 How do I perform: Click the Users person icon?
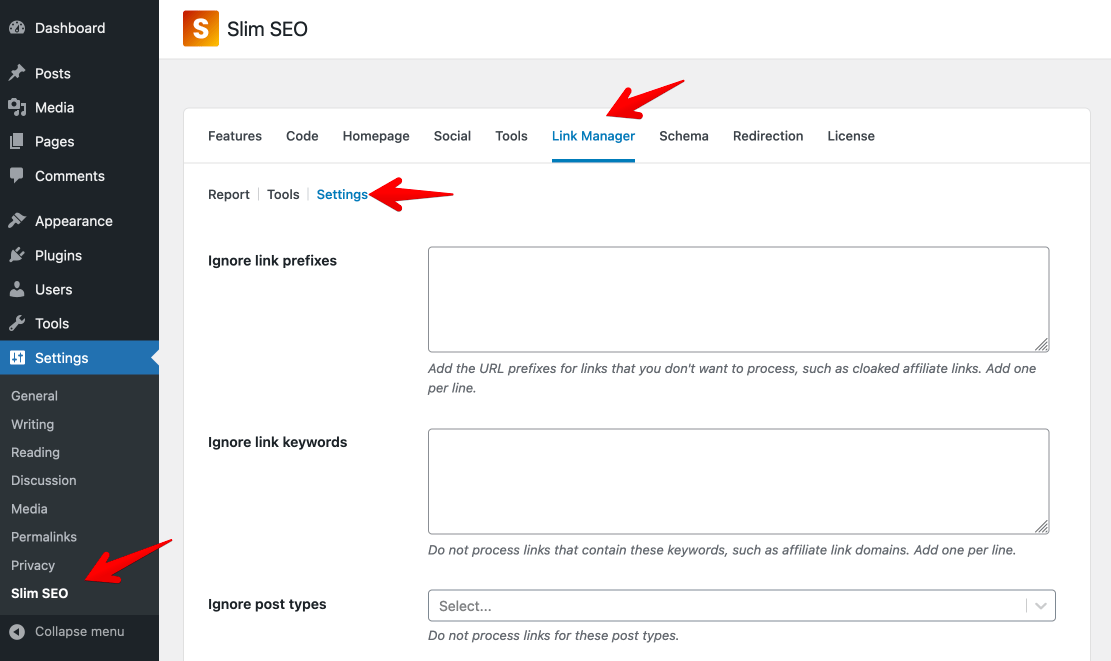17,289
